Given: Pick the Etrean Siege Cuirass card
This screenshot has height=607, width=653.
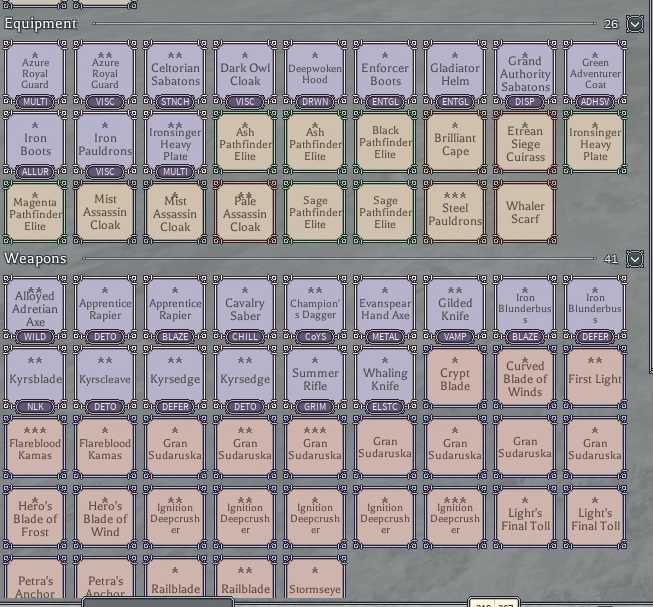Looking at the screenshot, I should (x=525, y=142).
